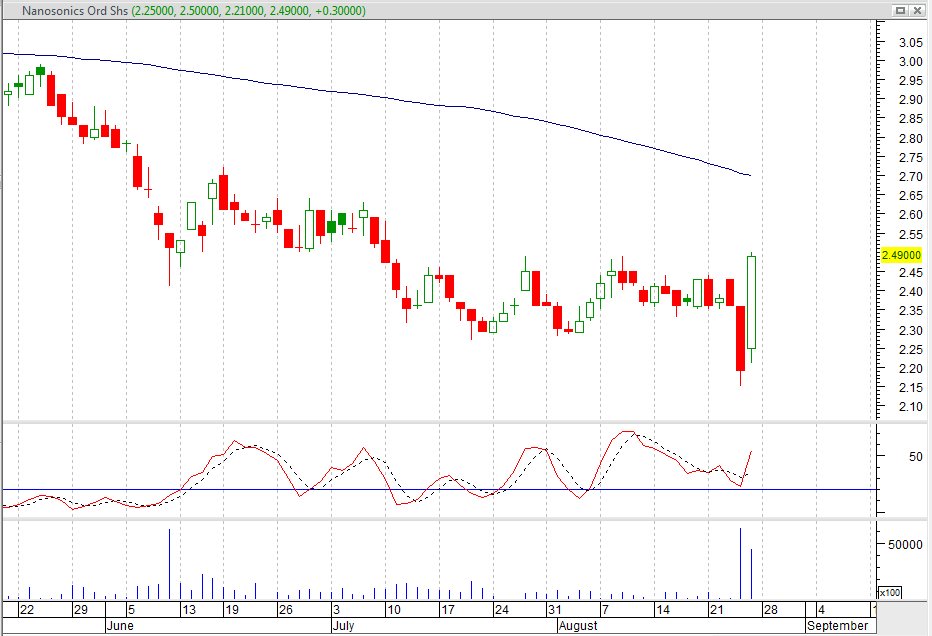Click date 14 on the time axis
The width and height of the screenshot is (932, 636).
663,610
